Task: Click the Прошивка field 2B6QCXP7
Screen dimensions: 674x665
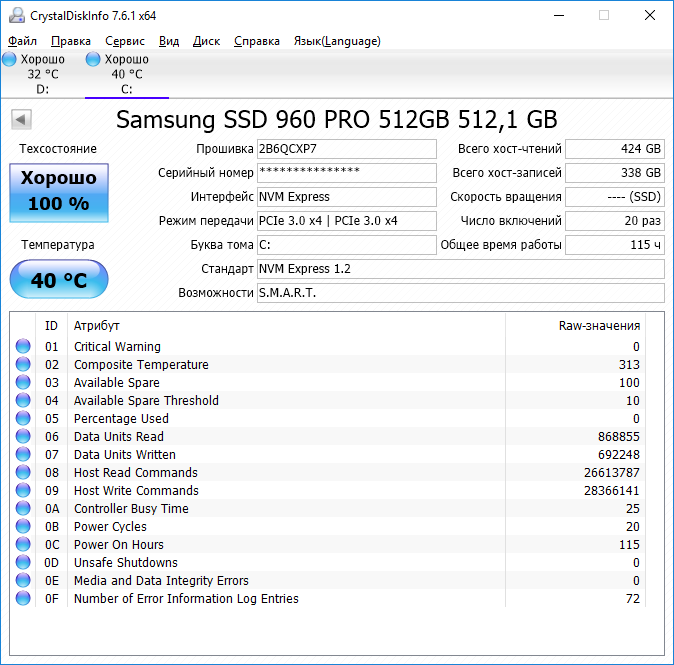Action: [347, 149]
